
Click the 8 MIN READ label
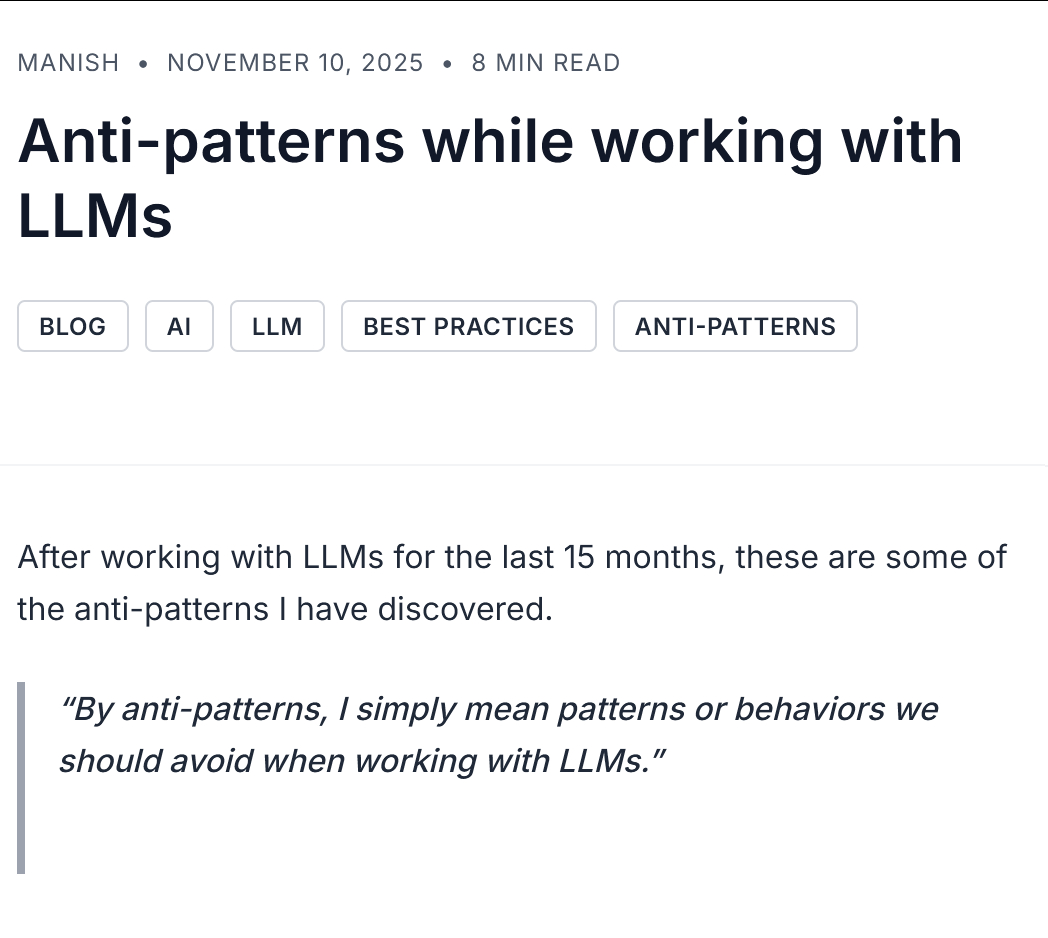click(x=546, y=62)
